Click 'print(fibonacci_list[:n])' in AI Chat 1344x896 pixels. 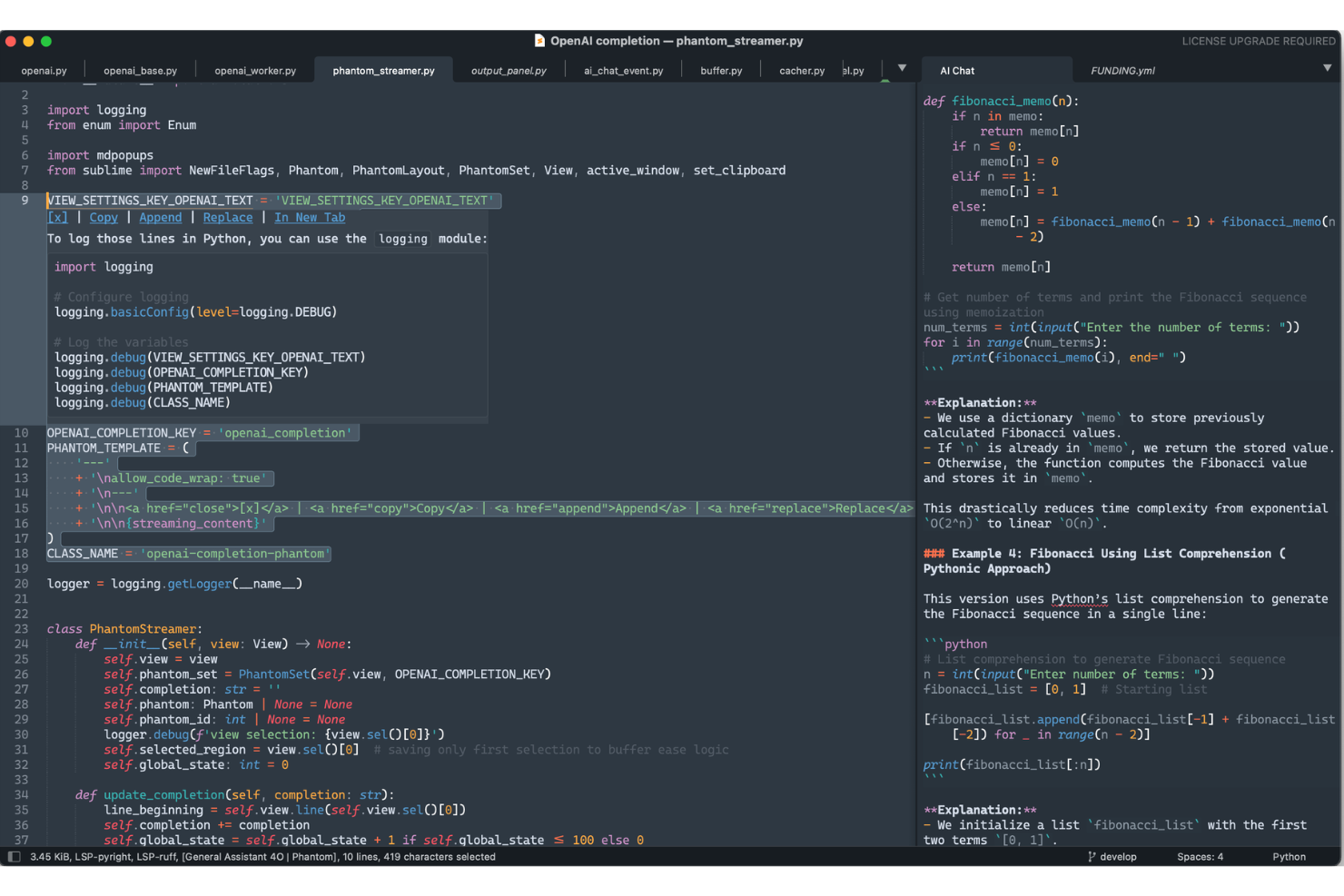click(1012, 764)
